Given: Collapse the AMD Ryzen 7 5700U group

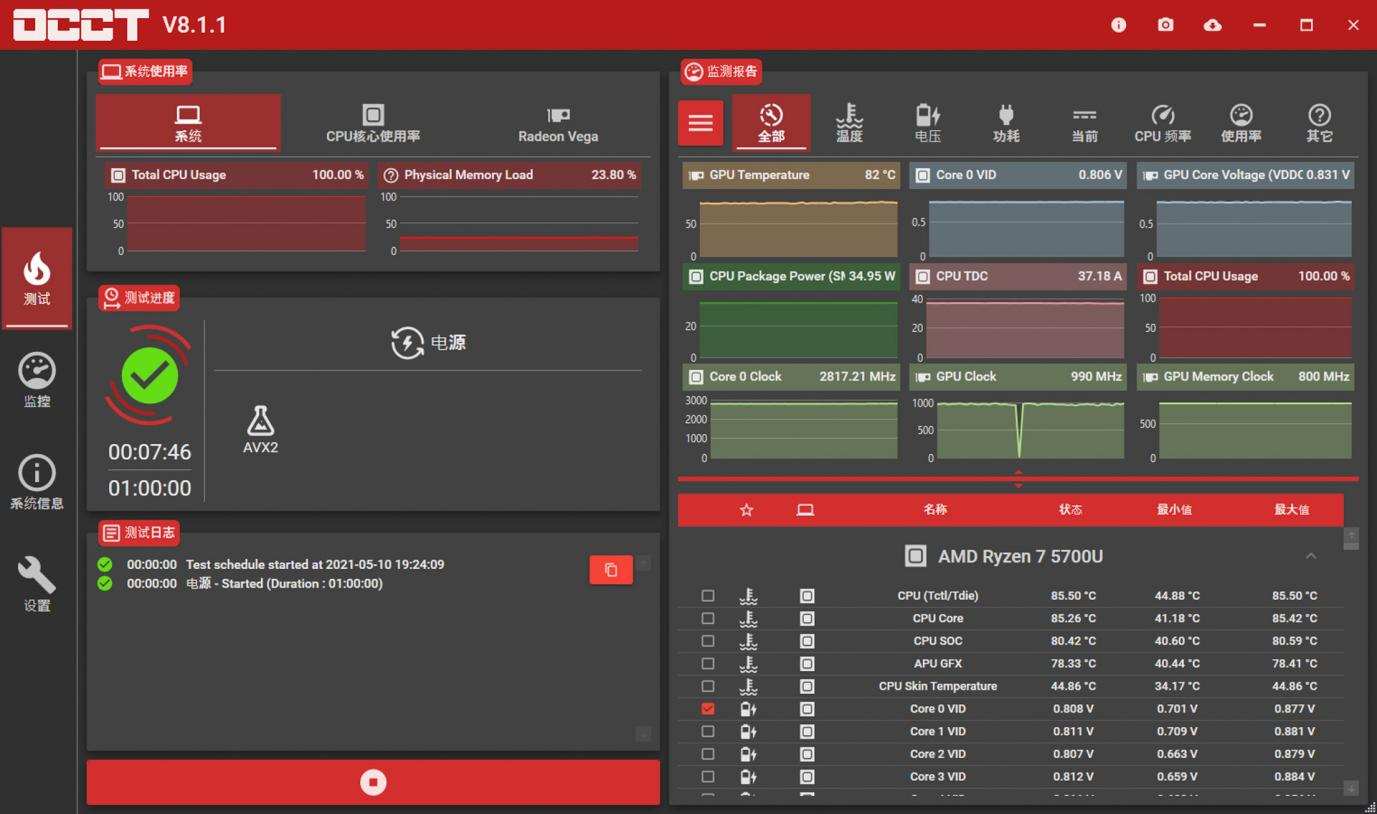Looking at the screenshot, I should click(x=1310, y=556).
